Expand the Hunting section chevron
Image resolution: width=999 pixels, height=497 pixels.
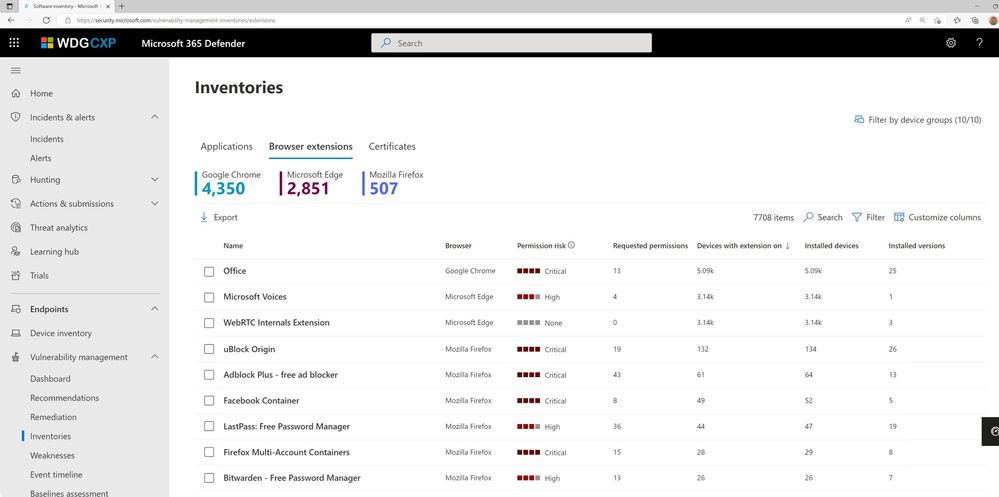pyautogui.click(x=154, y=180)
